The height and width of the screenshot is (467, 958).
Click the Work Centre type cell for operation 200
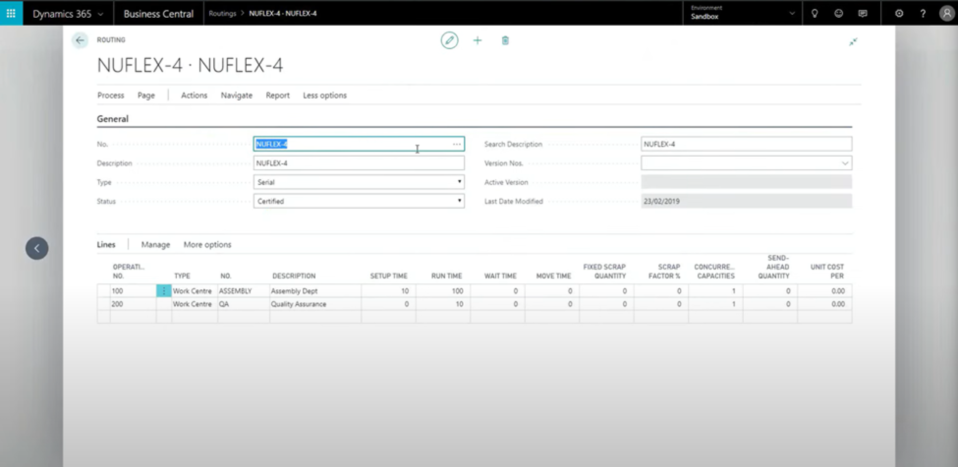[x=194, y=304]
